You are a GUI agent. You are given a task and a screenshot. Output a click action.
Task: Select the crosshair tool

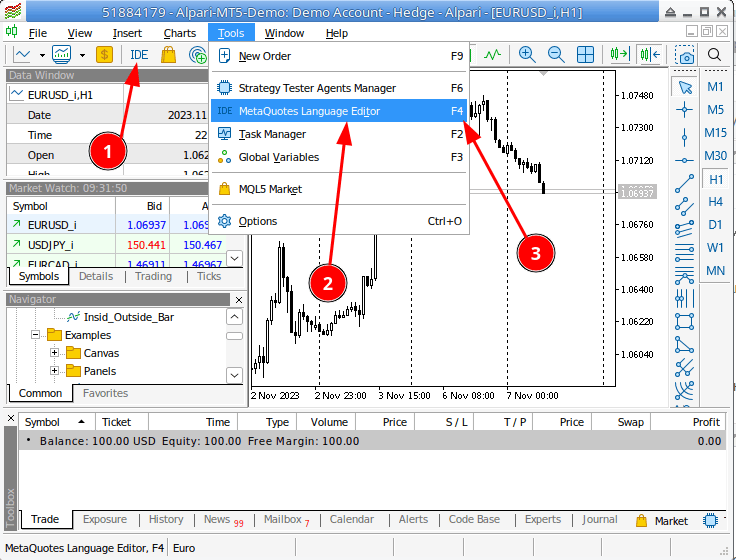(x=684, y=110)
